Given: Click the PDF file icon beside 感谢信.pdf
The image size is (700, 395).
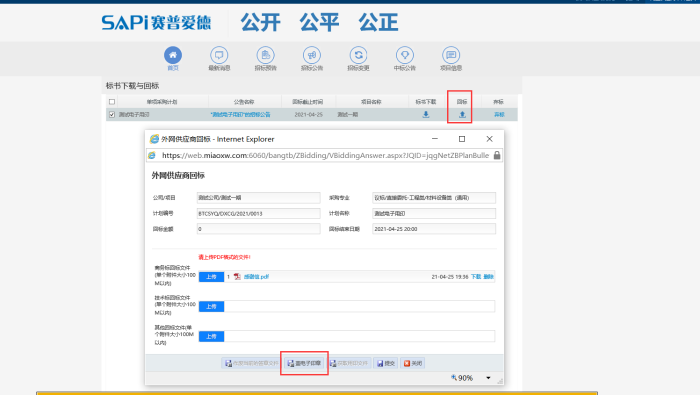Looking at the screenshot, I should click(237, 277).
